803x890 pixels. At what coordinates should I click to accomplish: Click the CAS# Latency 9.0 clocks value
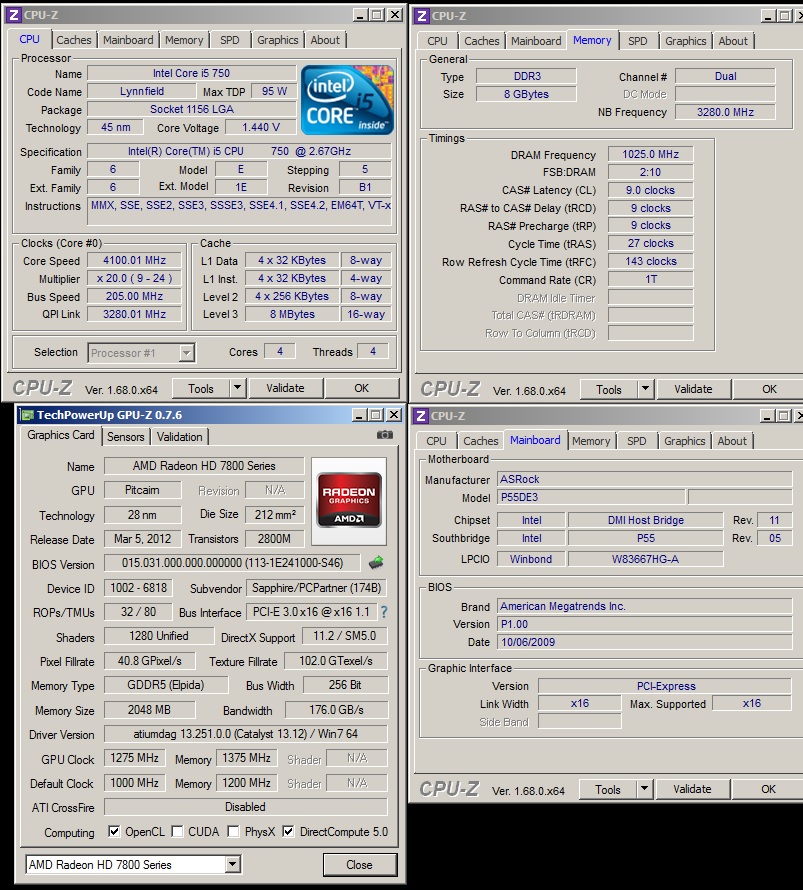tap(650, 190)
